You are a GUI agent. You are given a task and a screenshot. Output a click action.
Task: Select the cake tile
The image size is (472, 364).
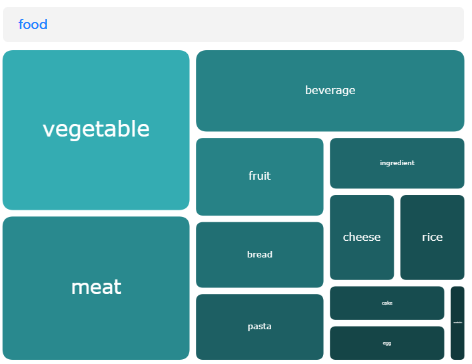pyautogui.click(x=387, y=303)
